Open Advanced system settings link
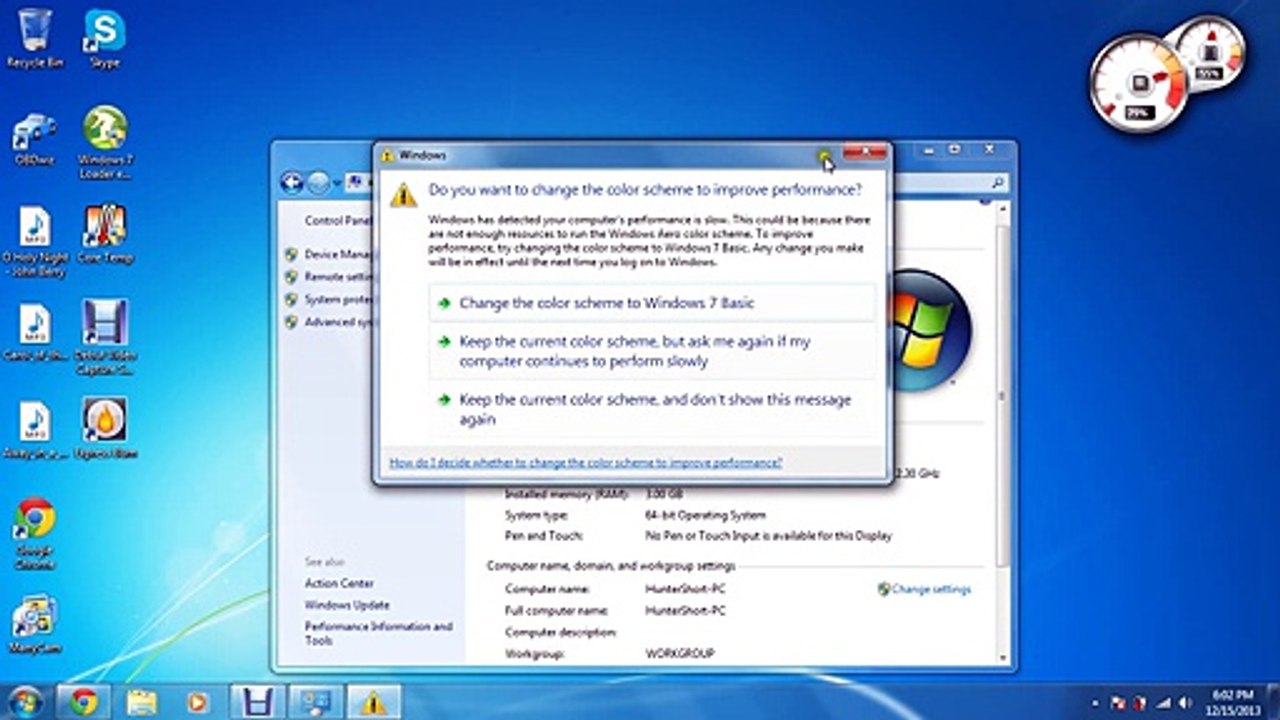1280x720 pixels. 338,322
